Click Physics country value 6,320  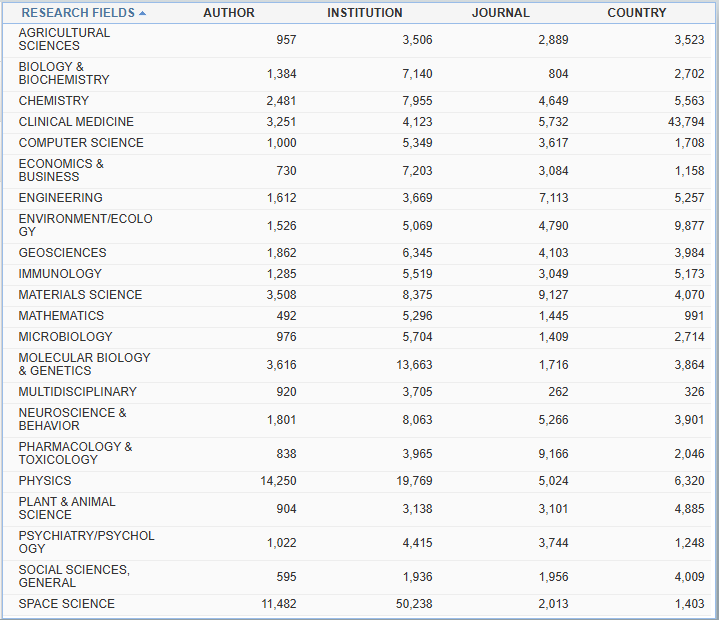[689, 481]
